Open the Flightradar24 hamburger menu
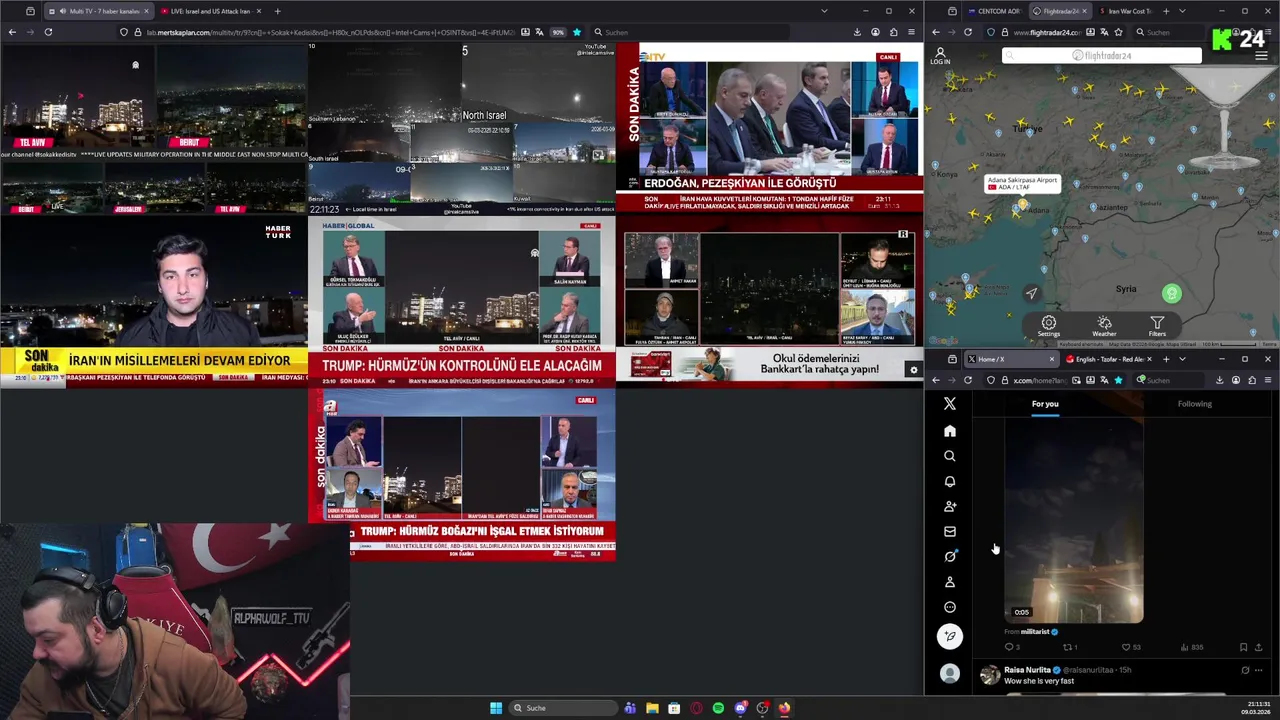Viewport: 1280px width, 720px height. 1261,56
